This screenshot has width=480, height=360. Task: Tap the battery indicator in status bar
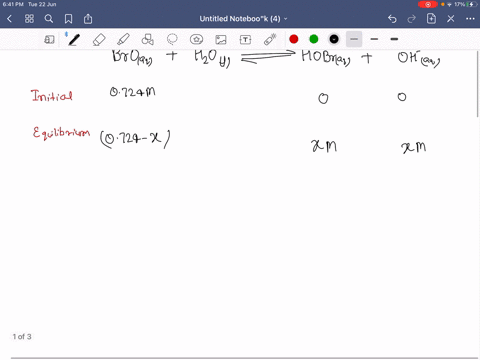coord(472,4)
